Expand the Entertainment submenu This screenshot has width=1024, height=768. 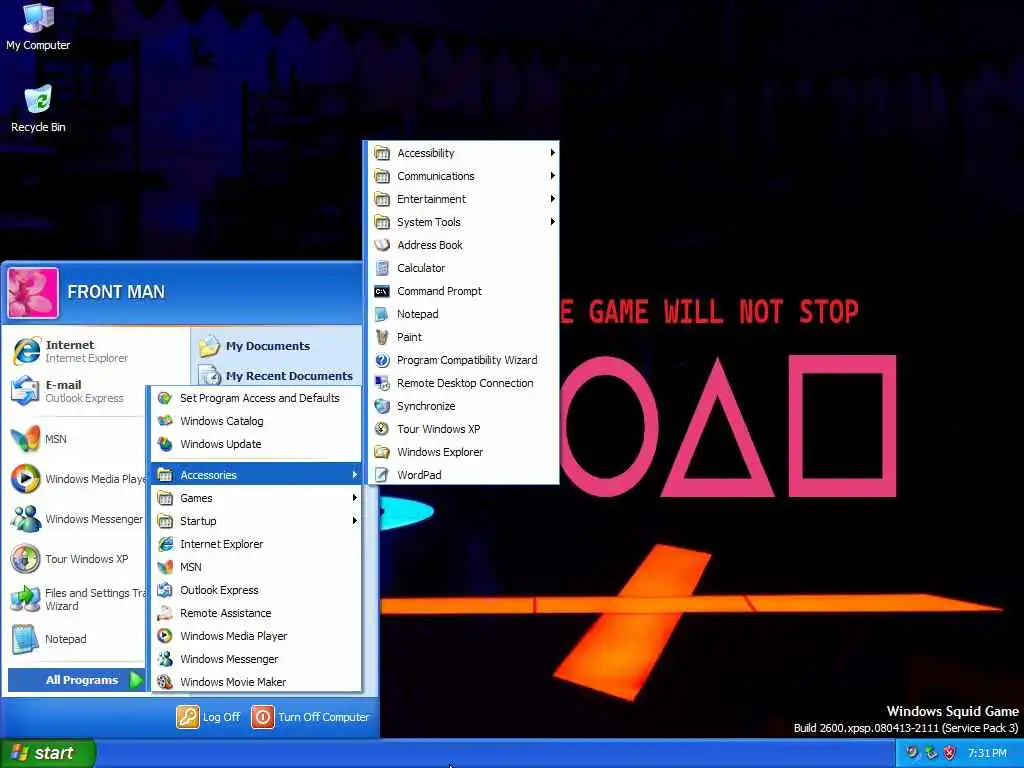click(464, 199)
